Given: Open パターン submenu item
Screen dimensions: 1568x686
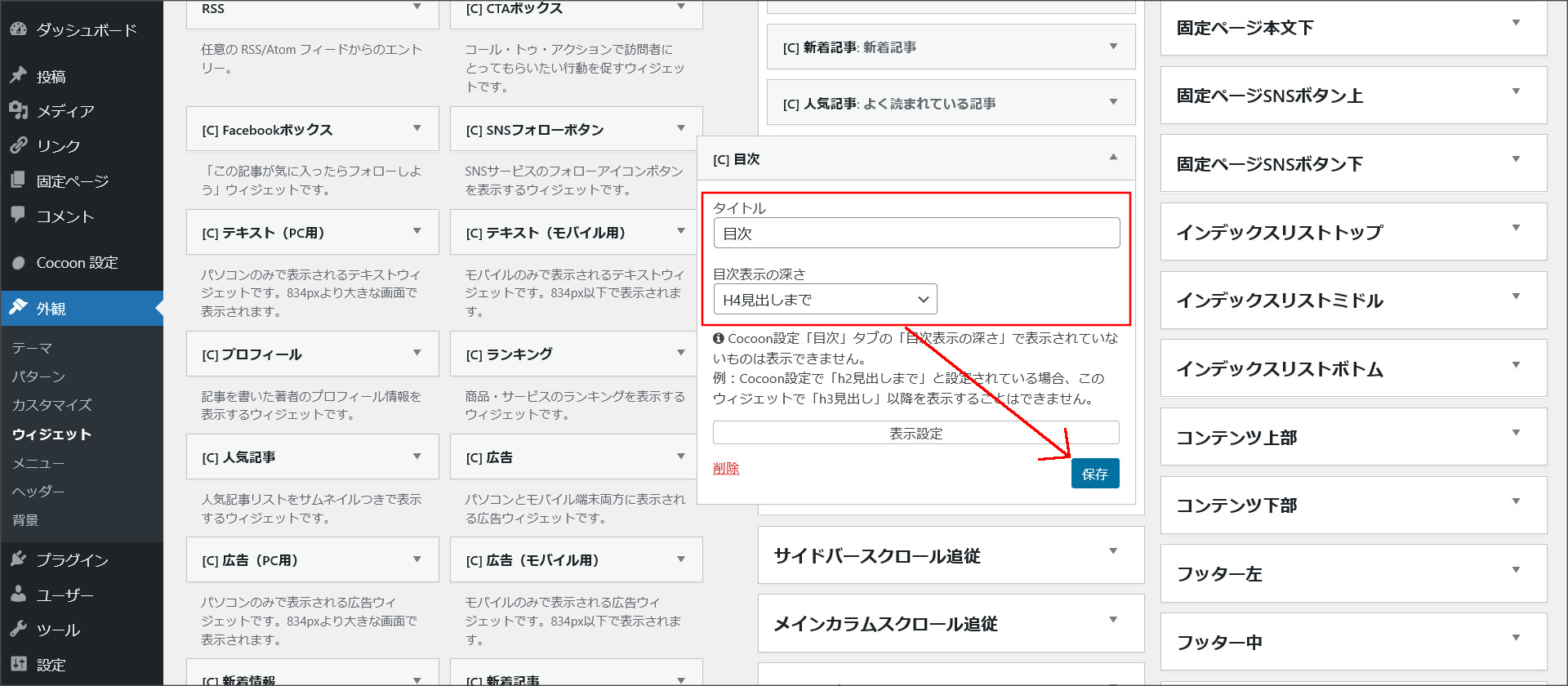Looking at the screenshot, I should [x=38, y=376].
